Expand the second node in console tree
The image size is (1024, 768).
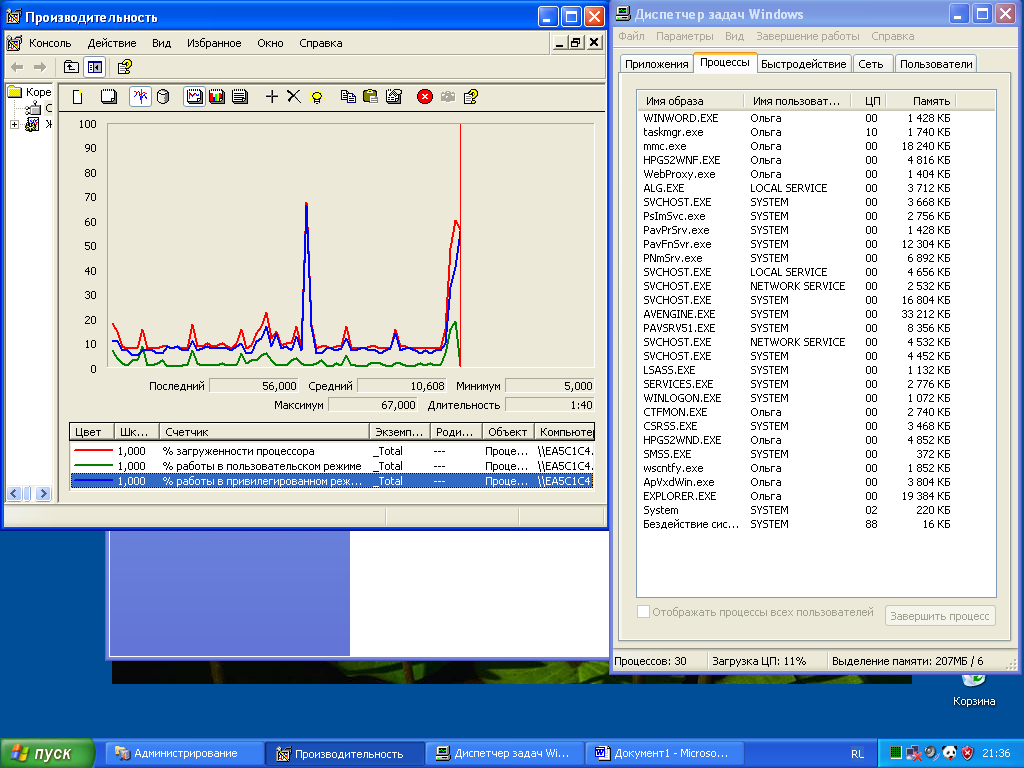[x=15, y=125]
